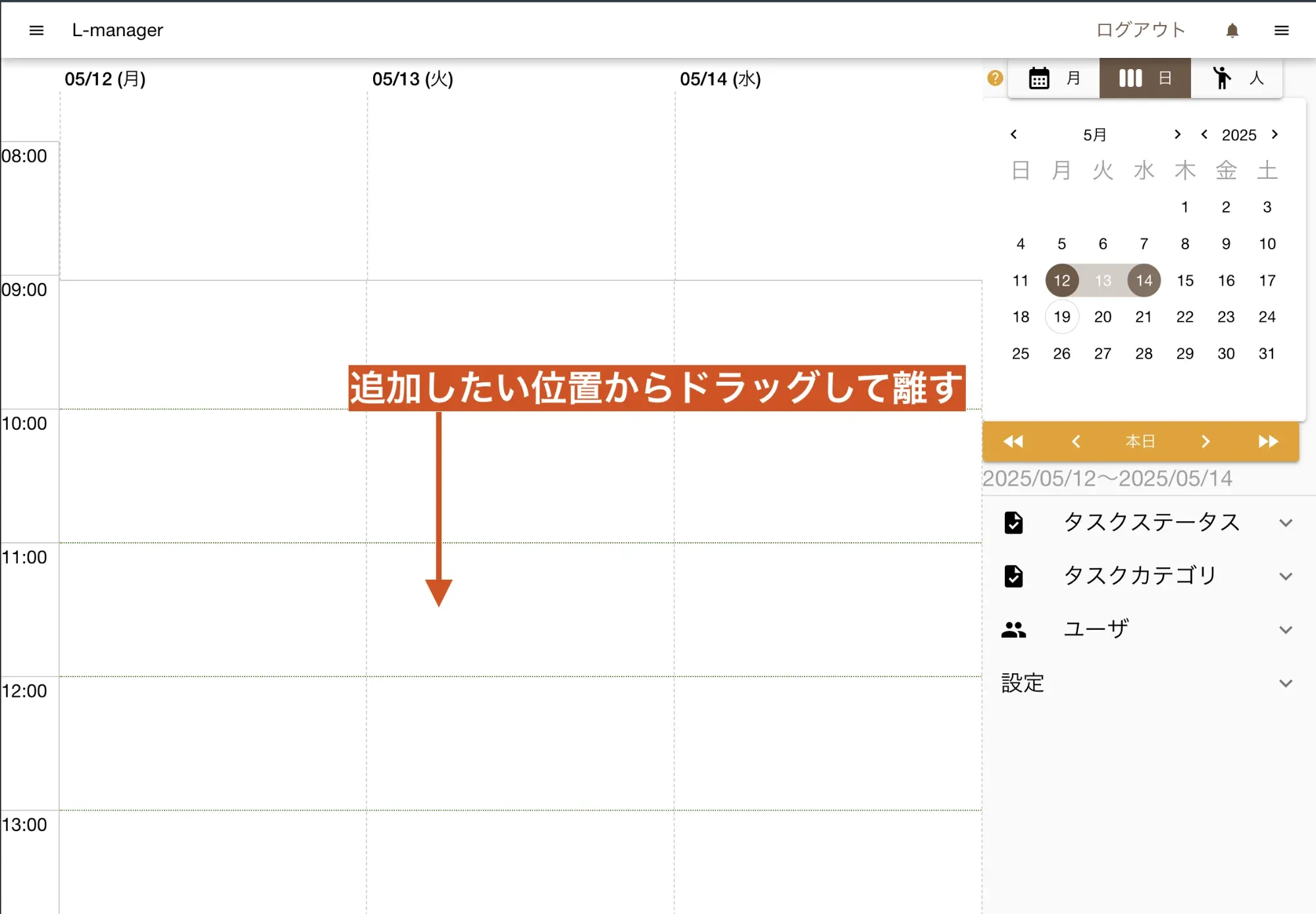Switch to the 人 people view
Image resolution: width=1316 pixels, height=914 pixels.
(1237, 78)
